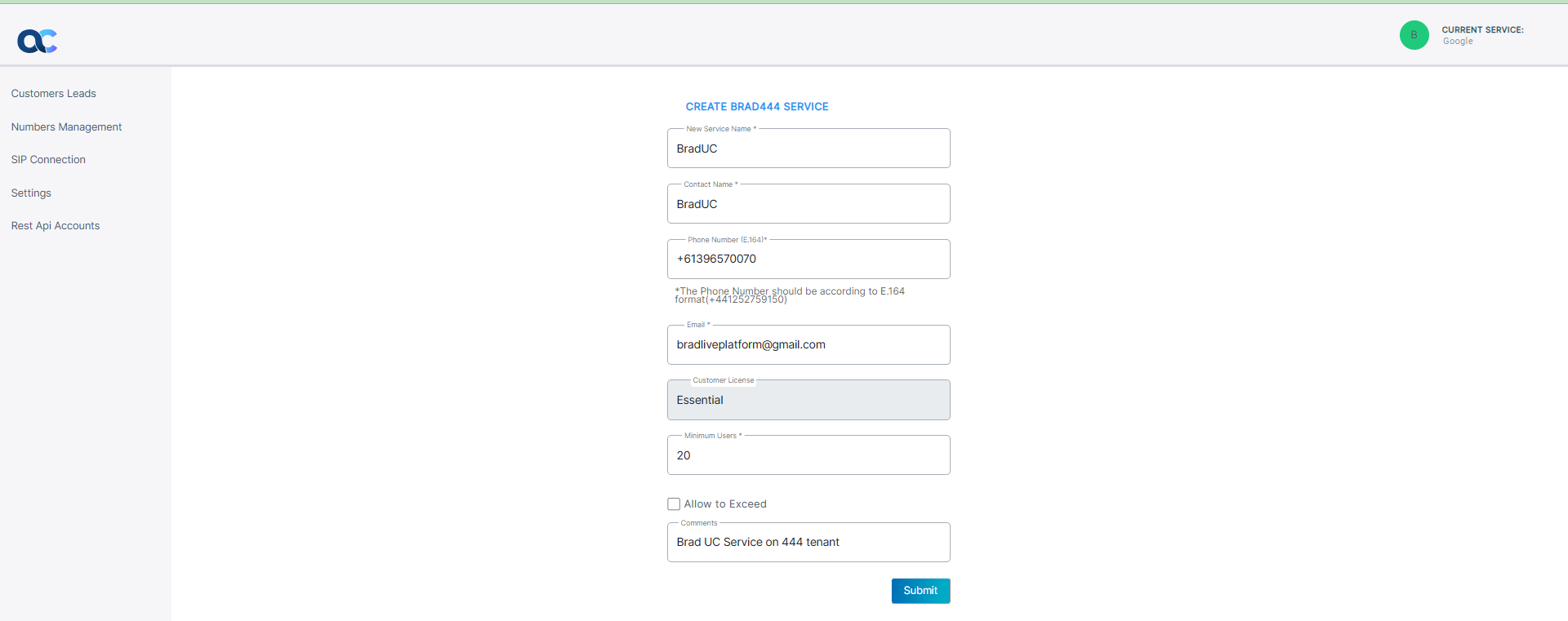Viewport: 1568px width, 621px height.
Task: Click the Email input field
Action: (x=808, y=345)
